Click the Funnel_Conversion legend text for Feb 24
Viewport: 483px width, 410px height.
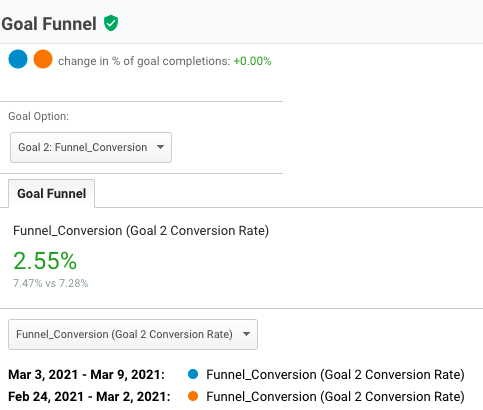point(335,397)
